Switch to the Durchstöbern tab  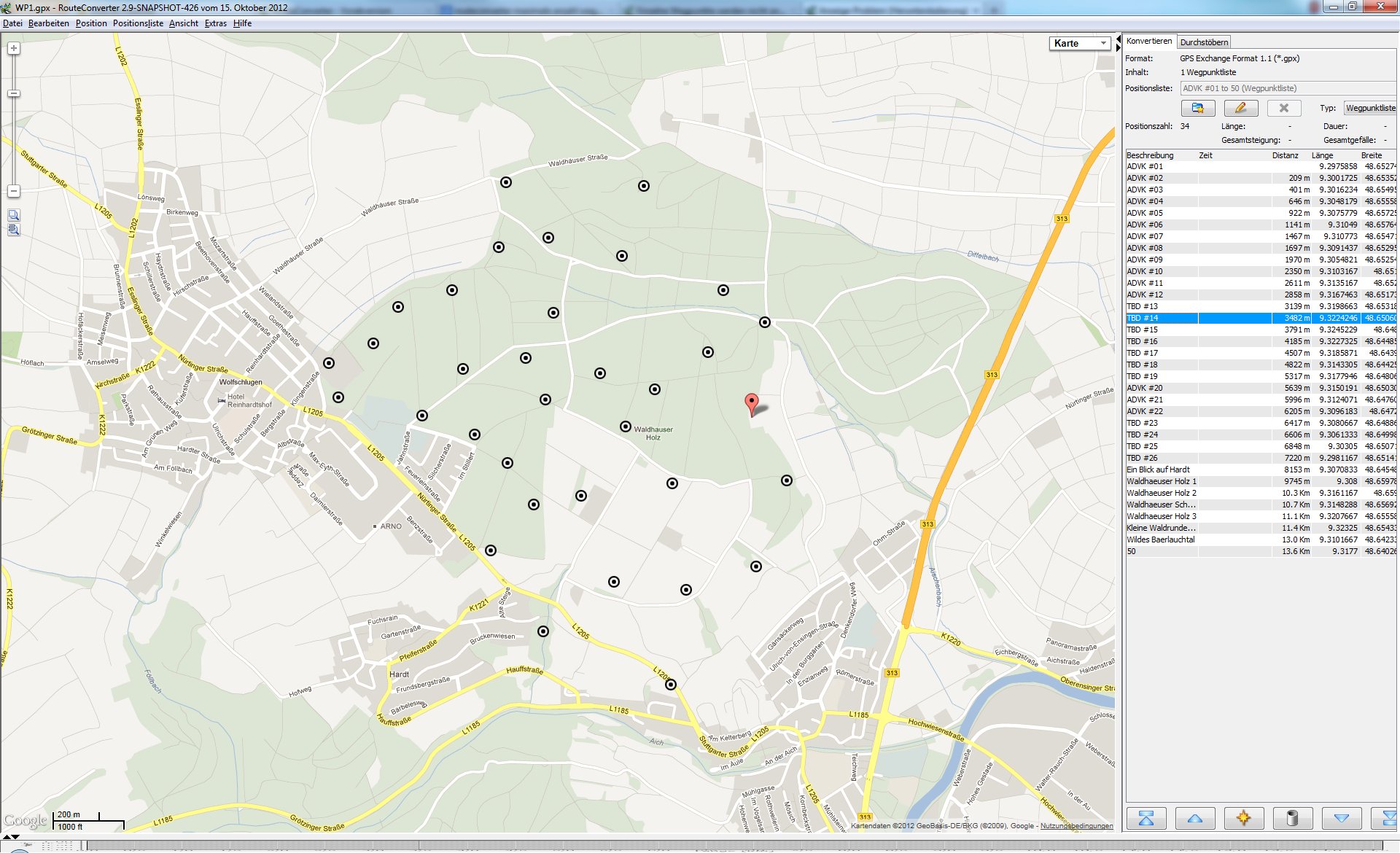(1204, 42)
